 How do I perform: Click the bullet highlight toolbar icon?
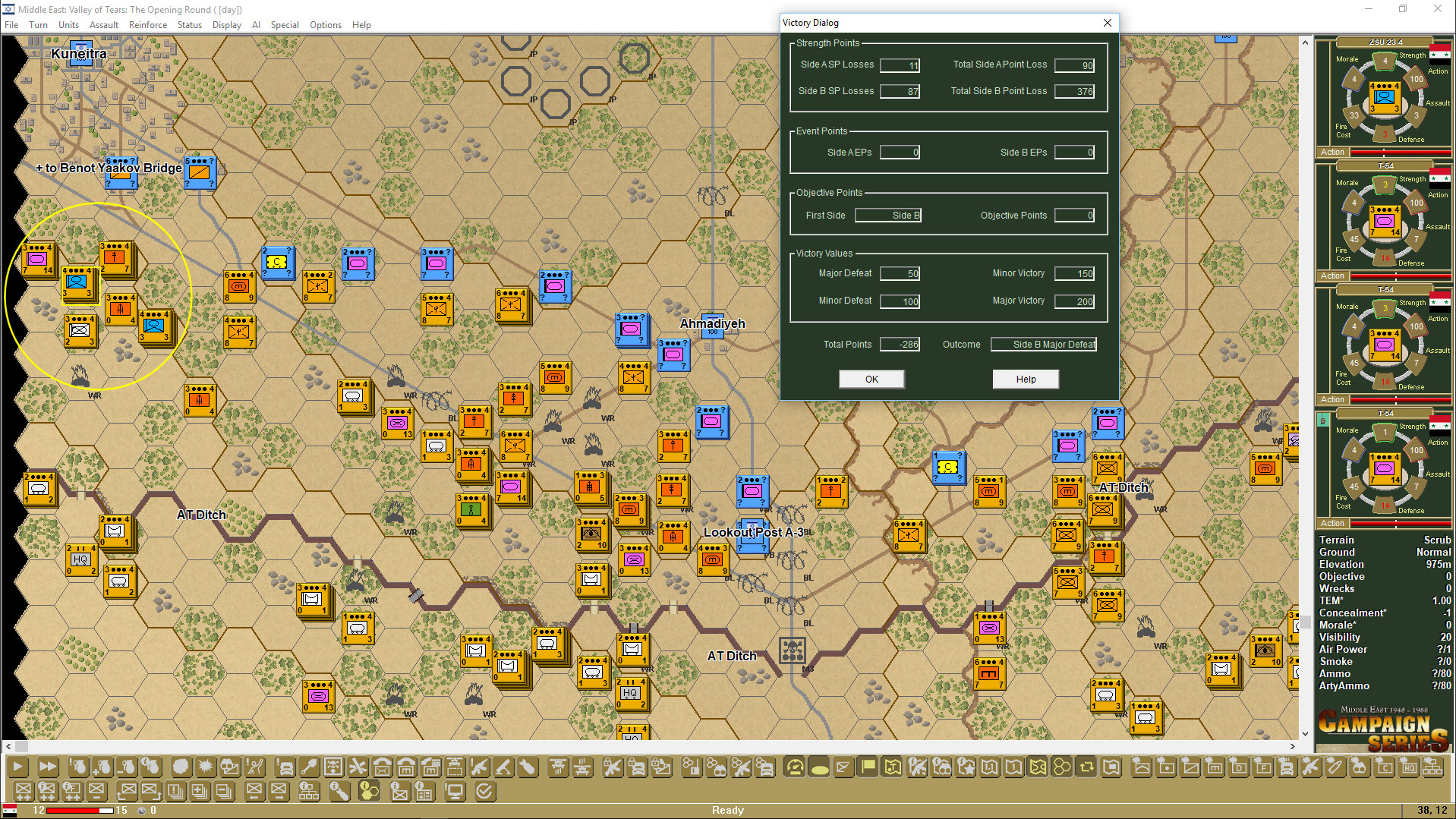coord(1335,767)
